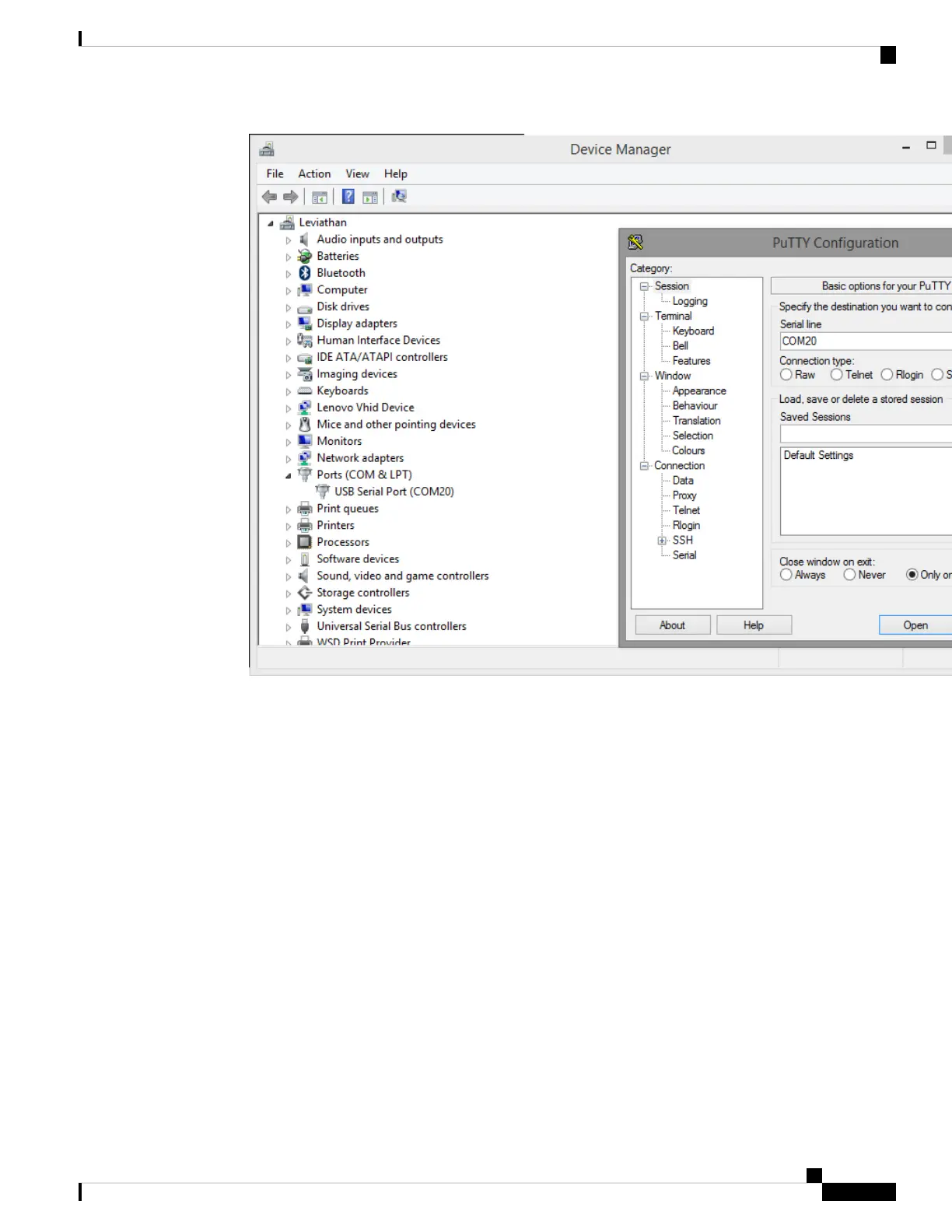Click the Open button in PuTTY
The width and height of the screenshot is (952, 1232).
point(915,625)
